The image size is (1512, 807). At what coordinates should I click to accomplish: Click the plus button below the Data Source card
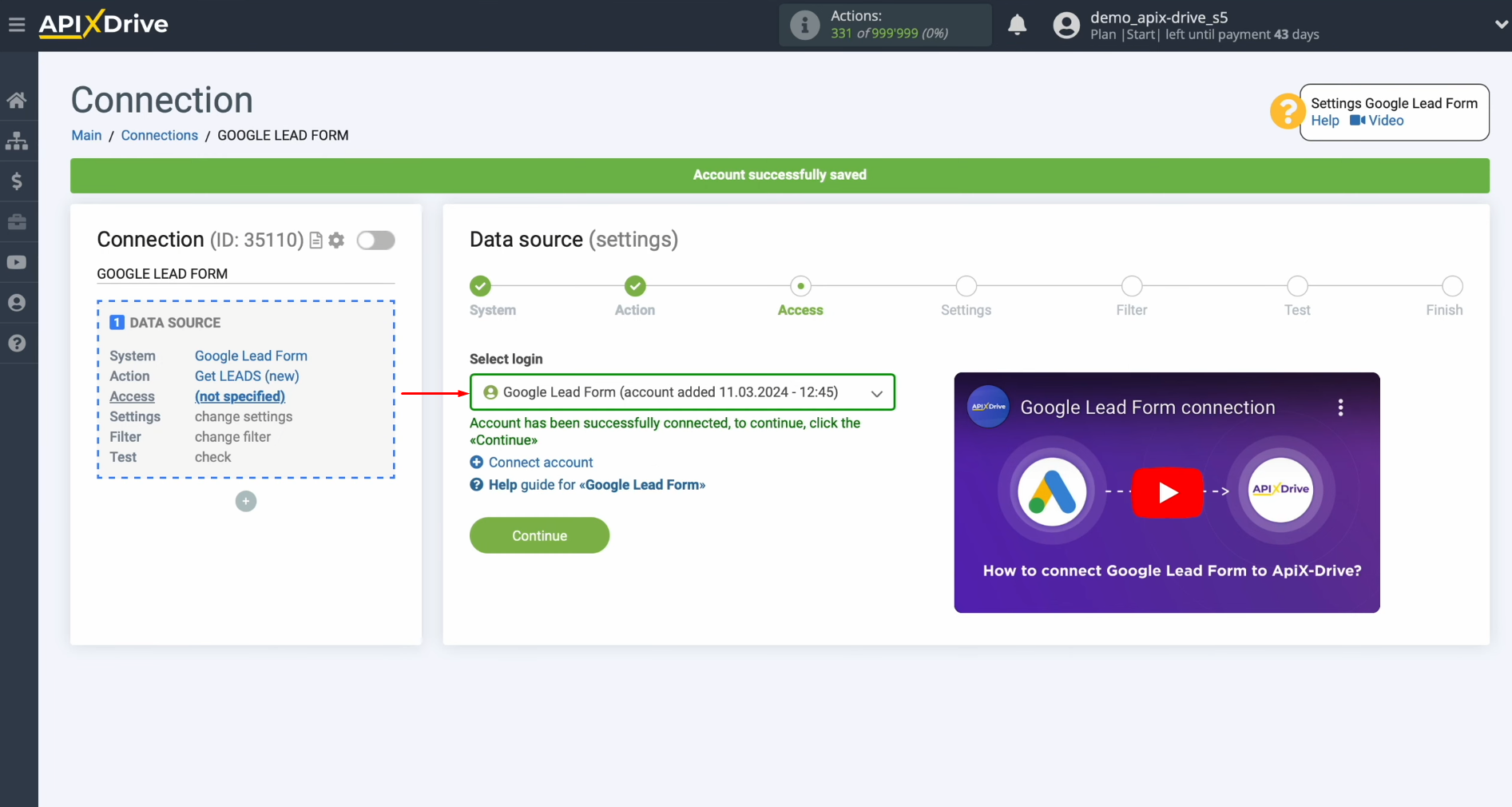click(x=245, y=502)
